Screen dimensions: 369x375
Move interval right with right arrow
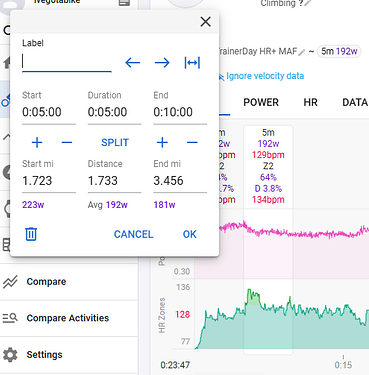point(162,63)
